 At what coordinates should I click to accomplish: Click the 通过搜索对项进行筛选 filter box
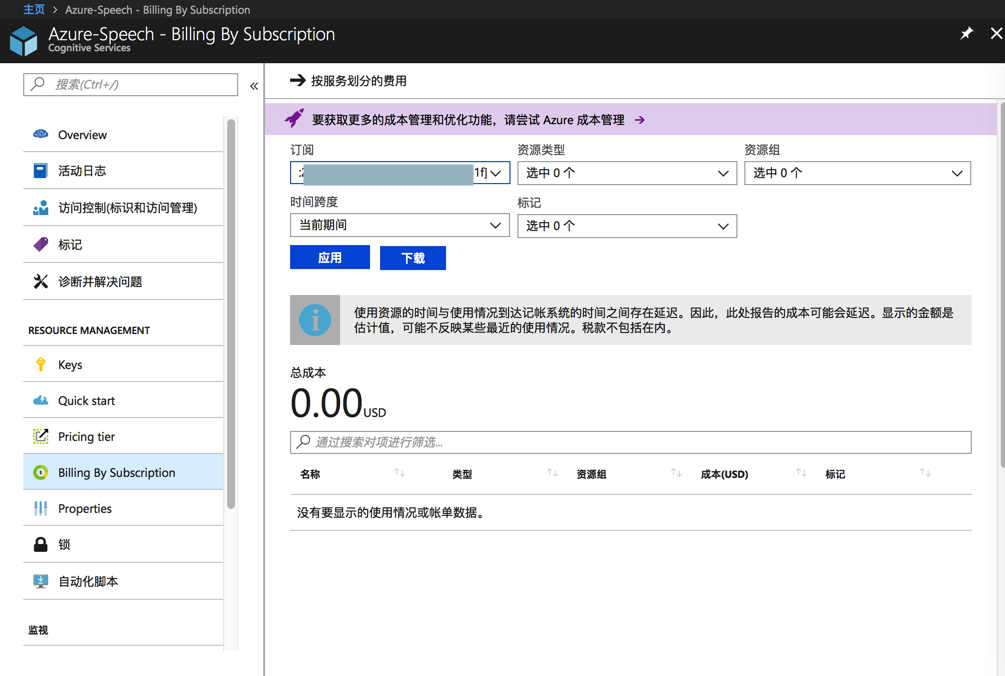click(x=631, y=442)
